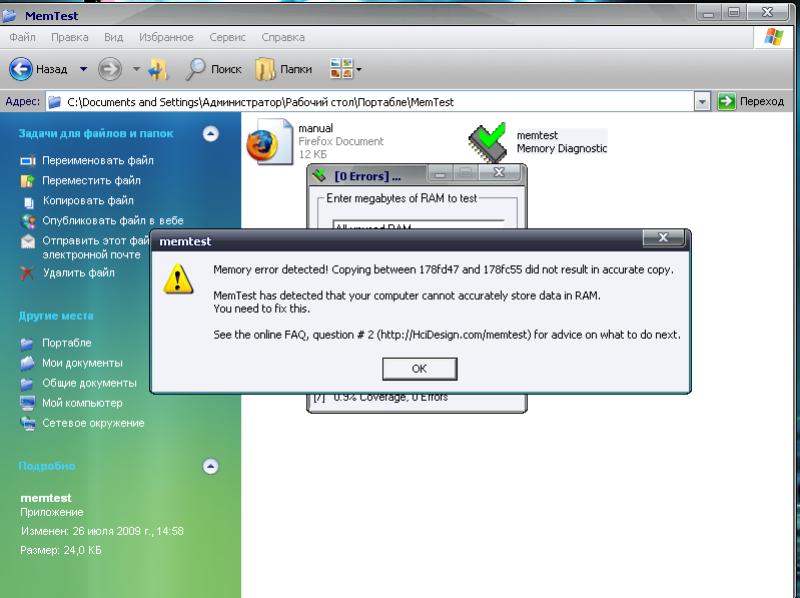Click the Up folder icon in toolbar
Viewport: 800px width, 598px height.
[158, 69]
